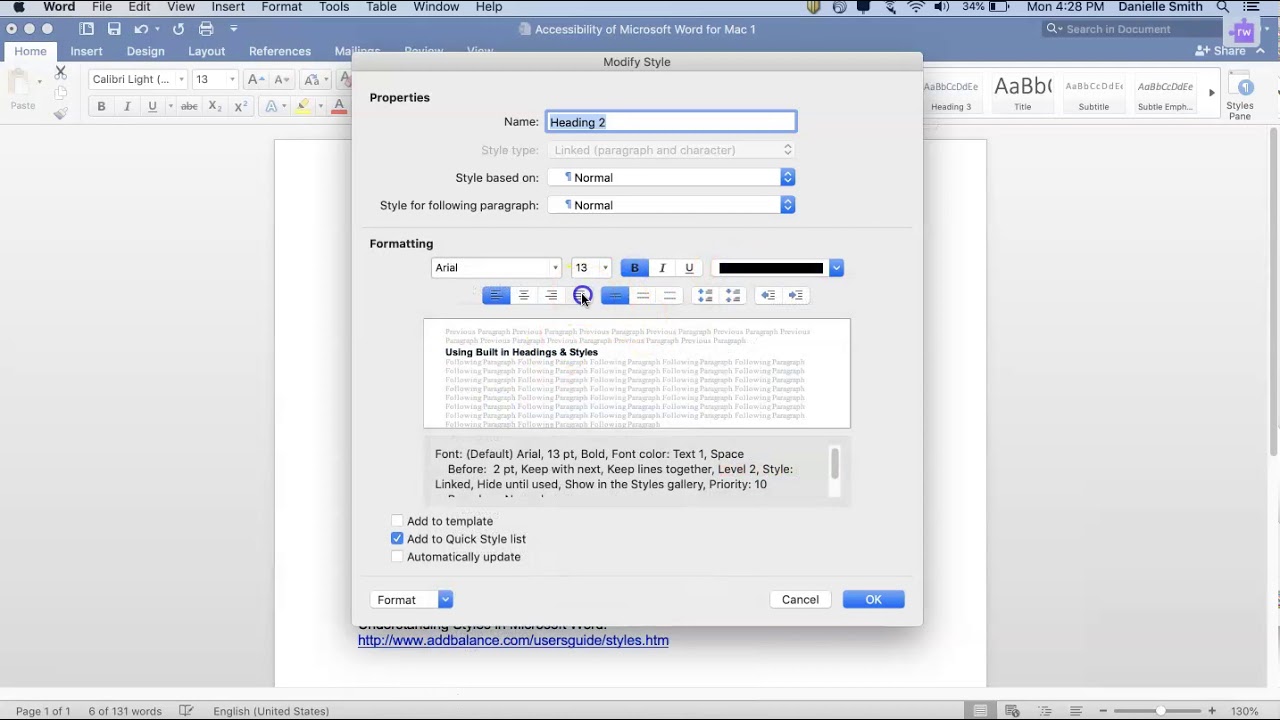Increase indent in Modify Style

coord(796,295)
